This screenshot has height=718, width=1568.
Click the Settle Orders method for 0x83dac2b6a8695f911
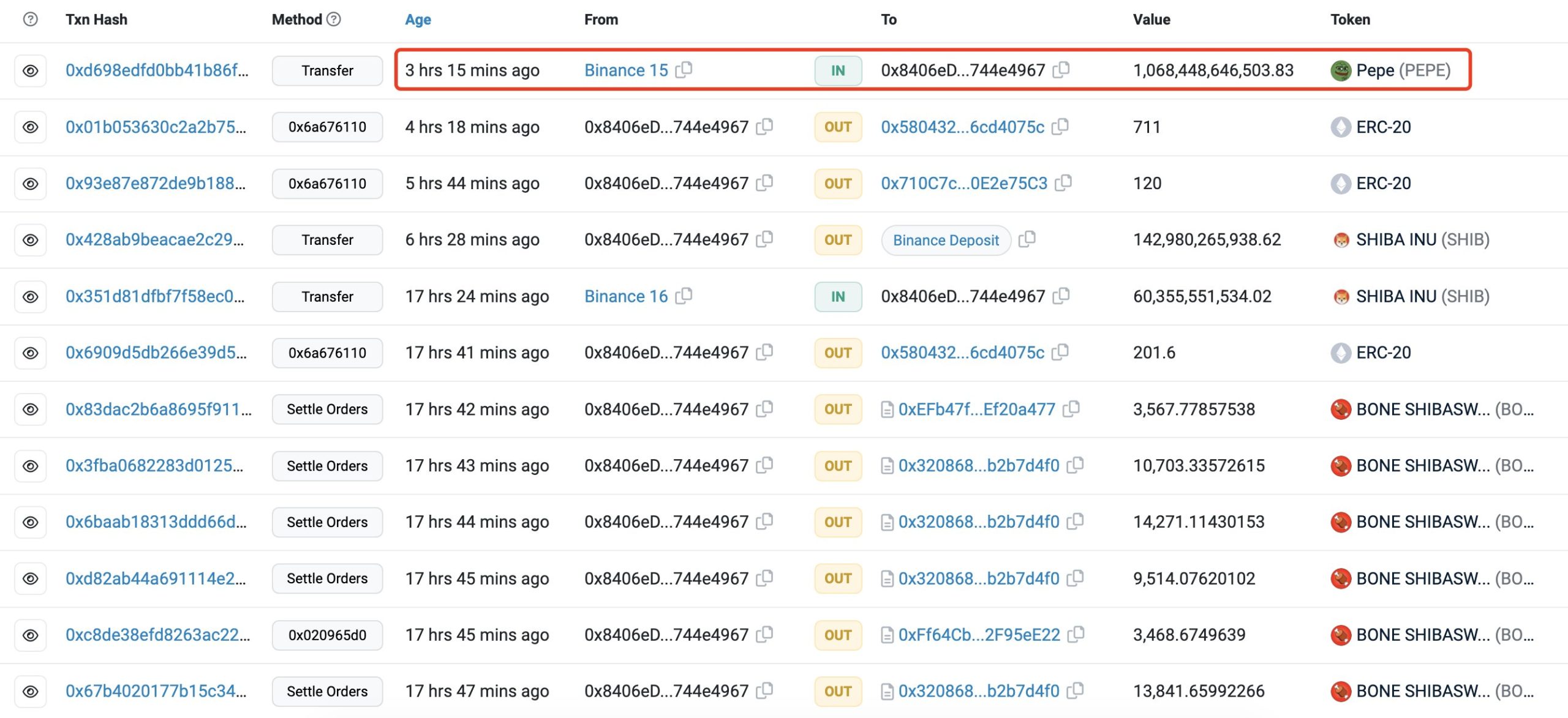click(x=327, y=409)
